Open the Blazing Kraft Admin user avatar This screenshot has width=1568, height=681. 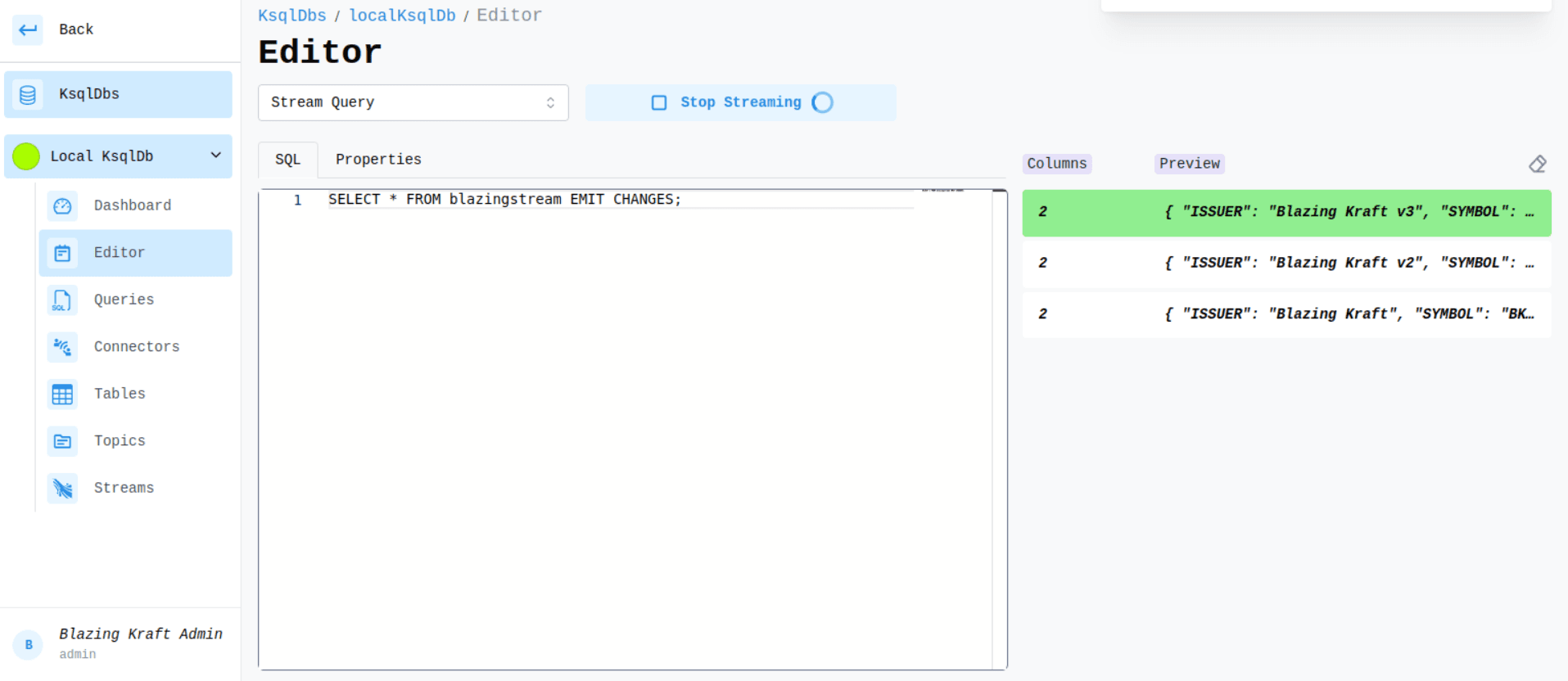pos(29,645)
